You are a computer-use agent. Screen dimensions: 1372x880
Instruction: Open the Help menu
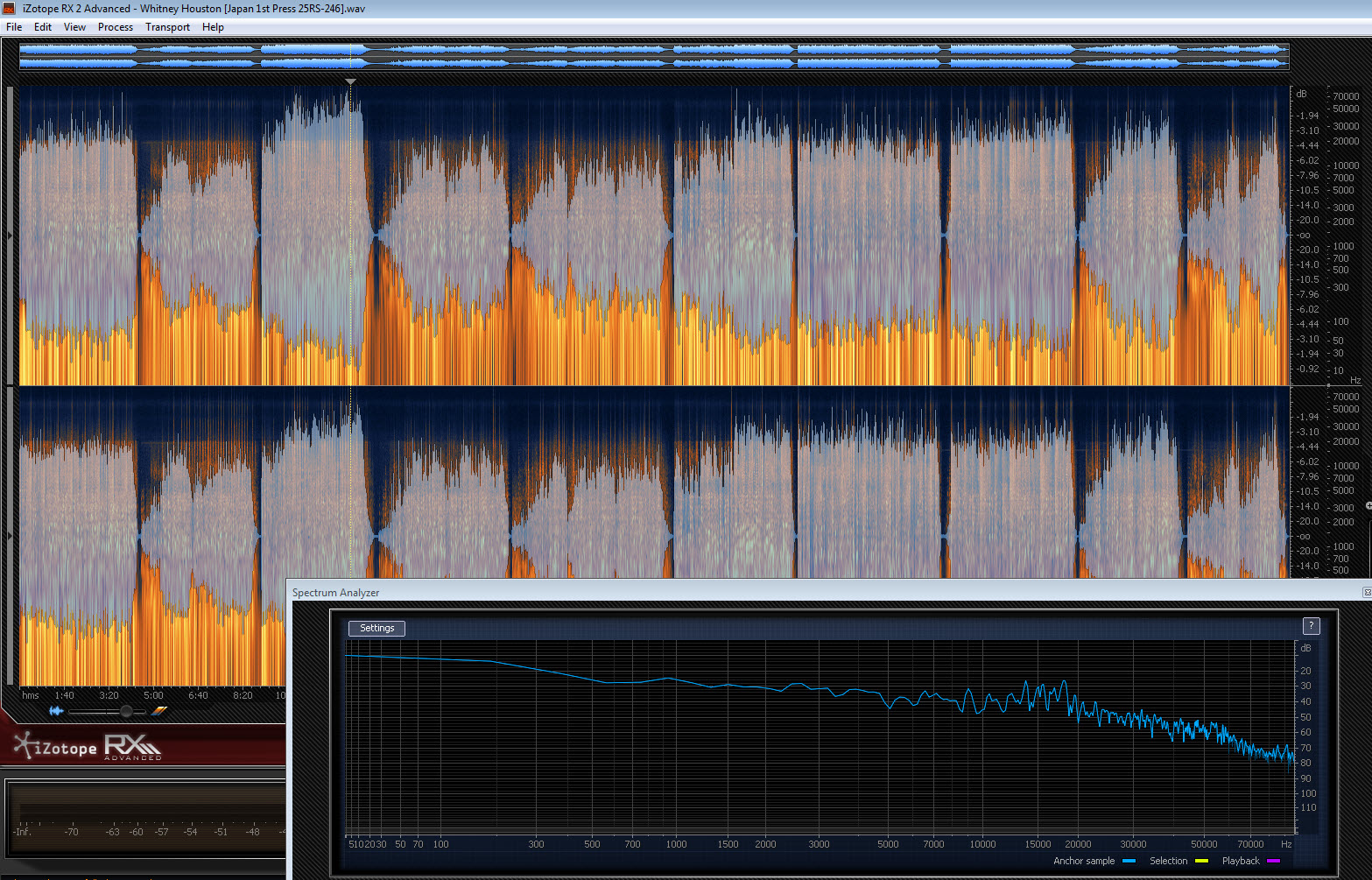(x=213, y=27)
